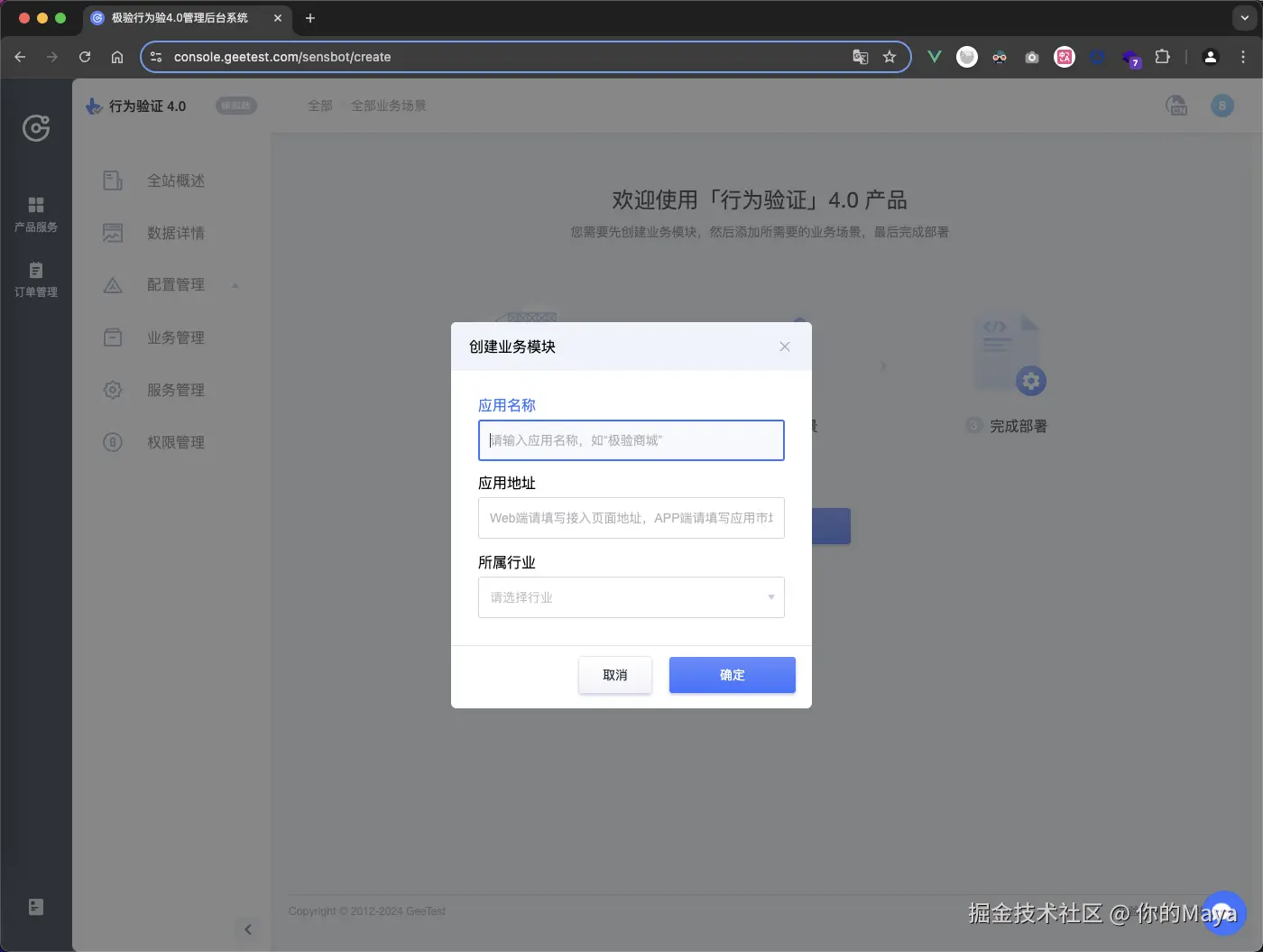Viewport: 1263px width, 952px height.
Task: Click the 确定 button
Action: point(733,675)
